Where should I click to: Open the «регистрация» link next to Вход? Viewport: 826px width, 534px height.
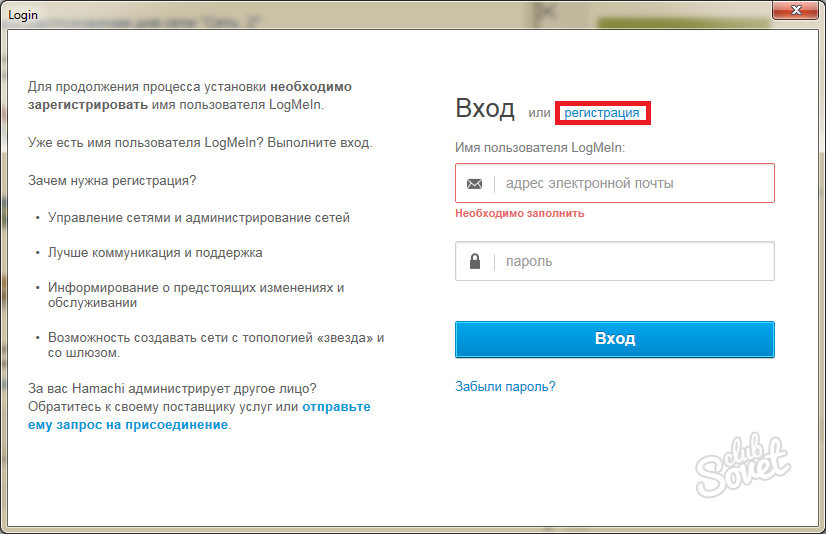pos(602,113)
